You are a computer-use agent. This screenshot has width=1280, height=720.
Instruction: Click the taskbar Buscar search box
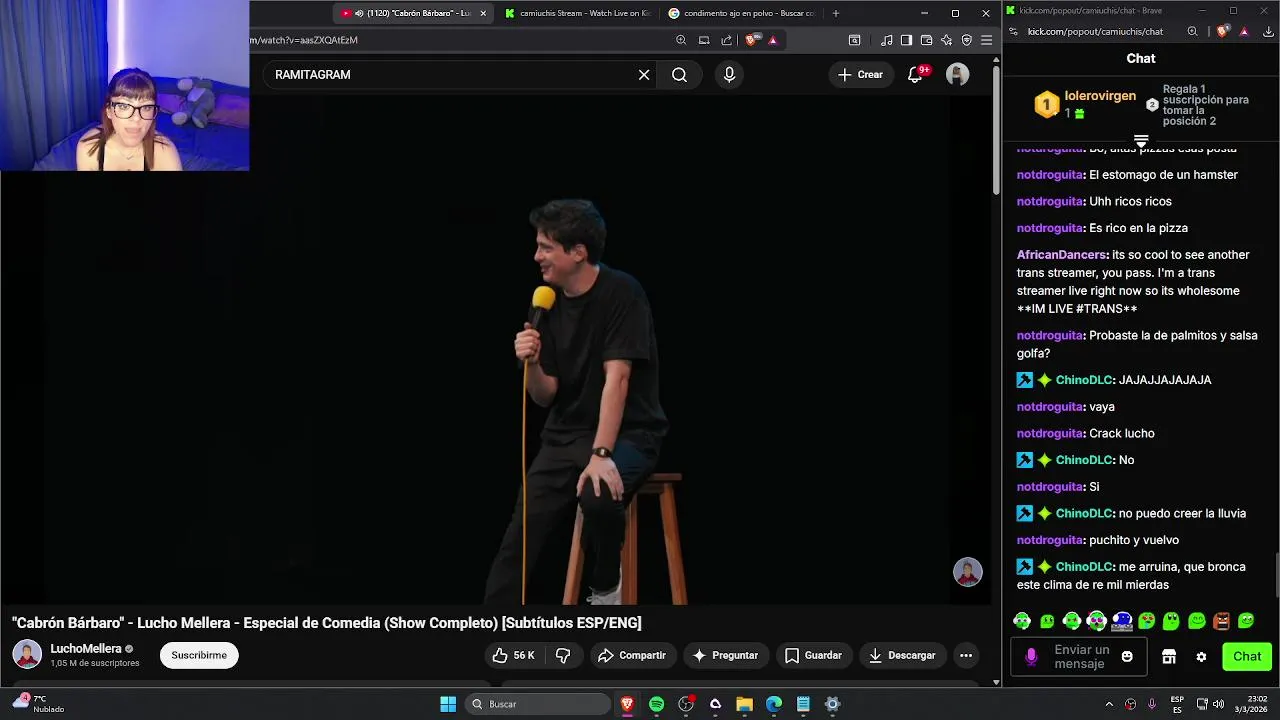tap(538, 704)
